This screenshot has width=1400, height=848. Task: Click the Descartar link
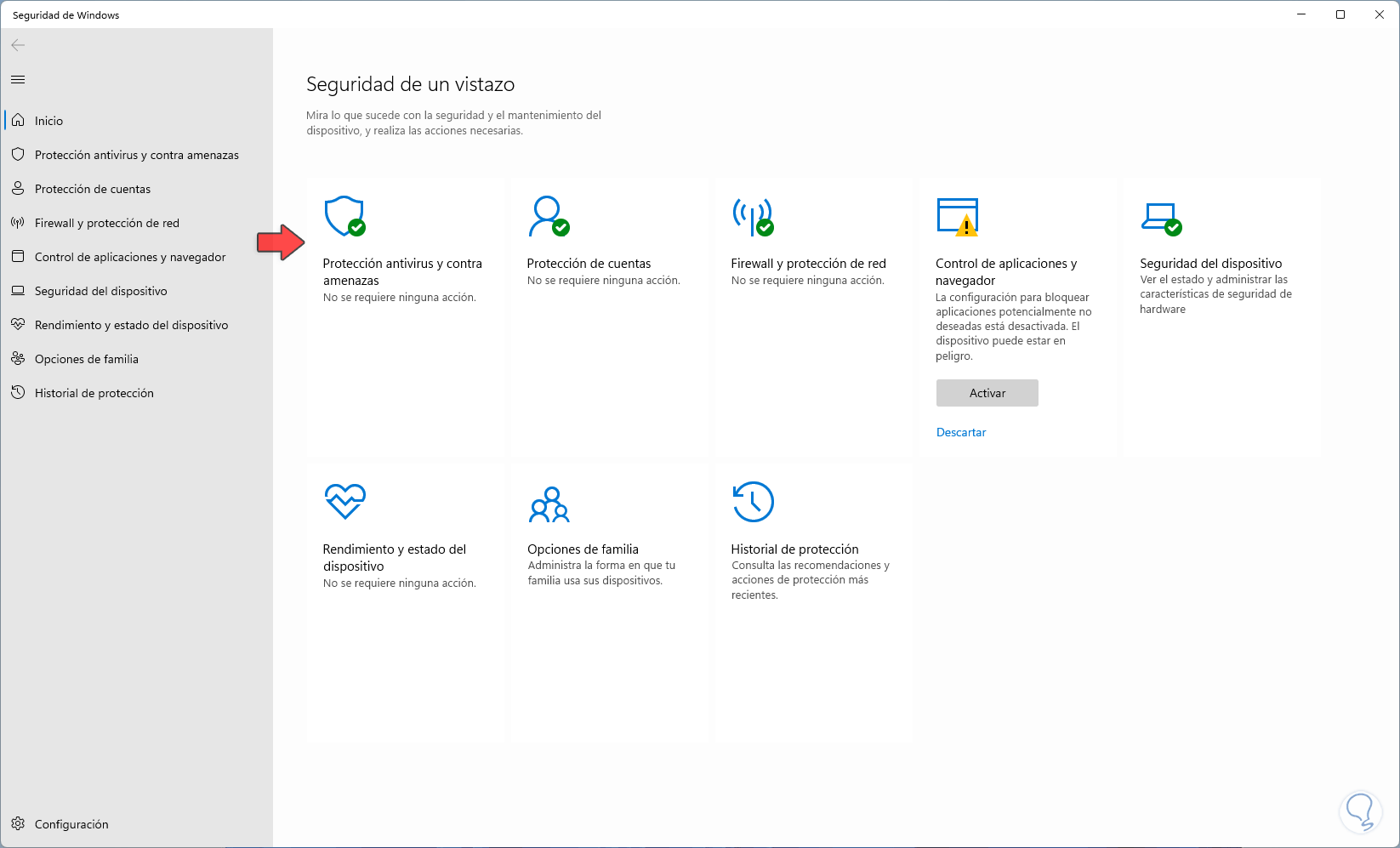[x=961, y=432]
